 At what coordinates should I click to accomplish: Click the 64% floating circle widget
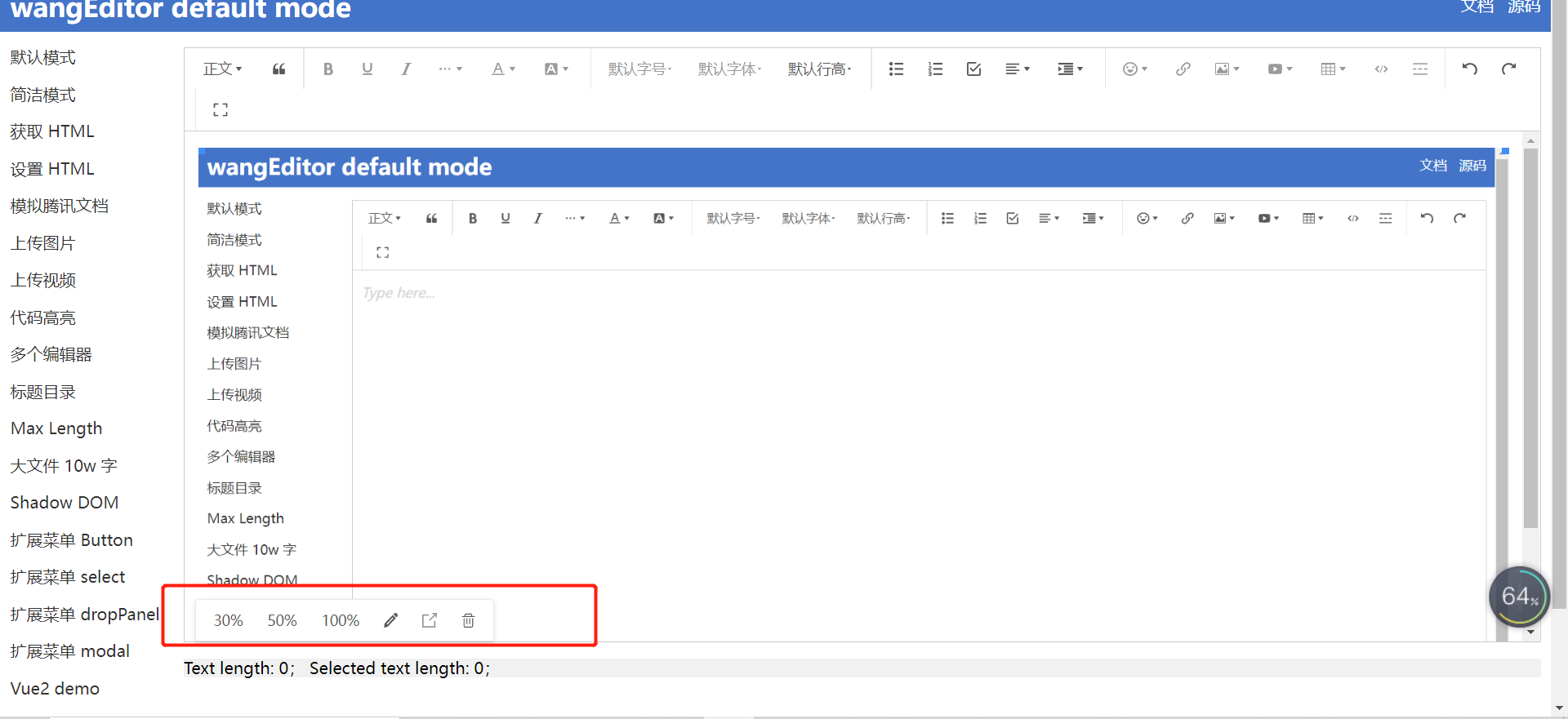1518,597
